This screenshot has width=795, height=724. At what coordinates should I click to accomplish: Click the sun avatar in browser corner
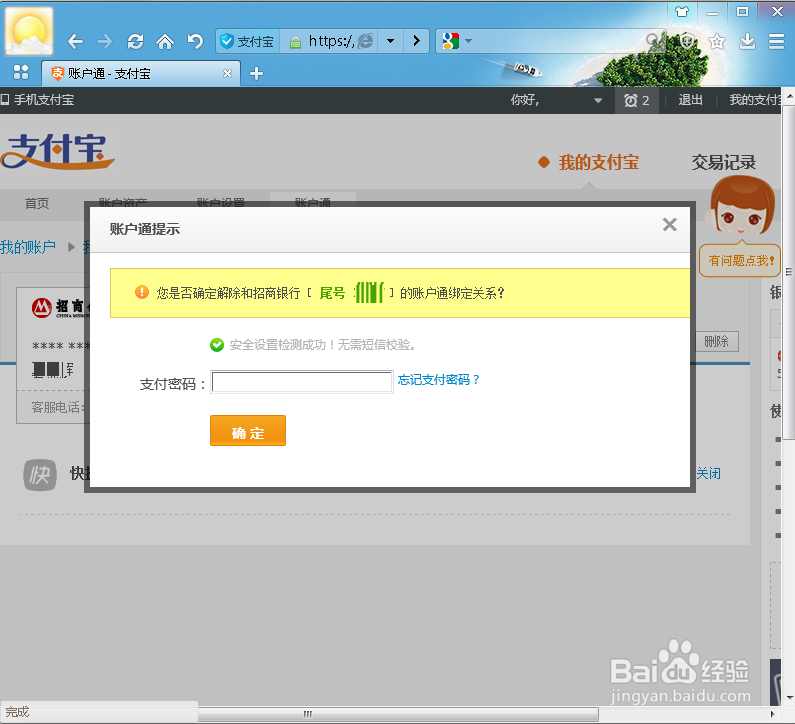point(29,30)
